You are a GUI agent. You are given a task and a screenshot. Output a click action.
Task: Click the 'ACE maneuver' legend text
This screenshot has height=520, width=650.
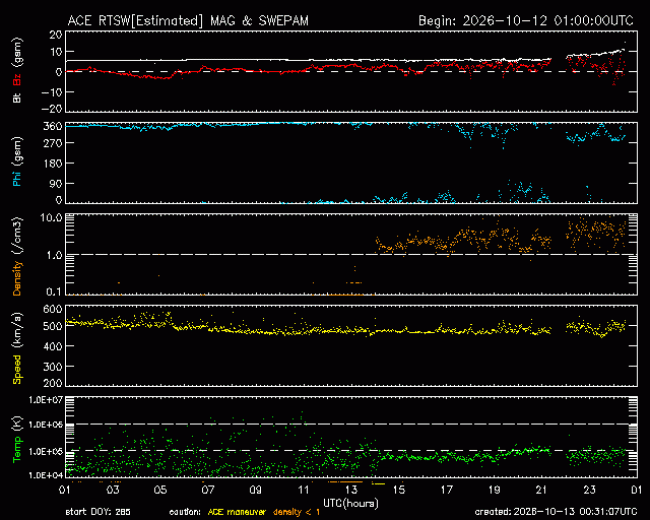click(x=236, y=512)
